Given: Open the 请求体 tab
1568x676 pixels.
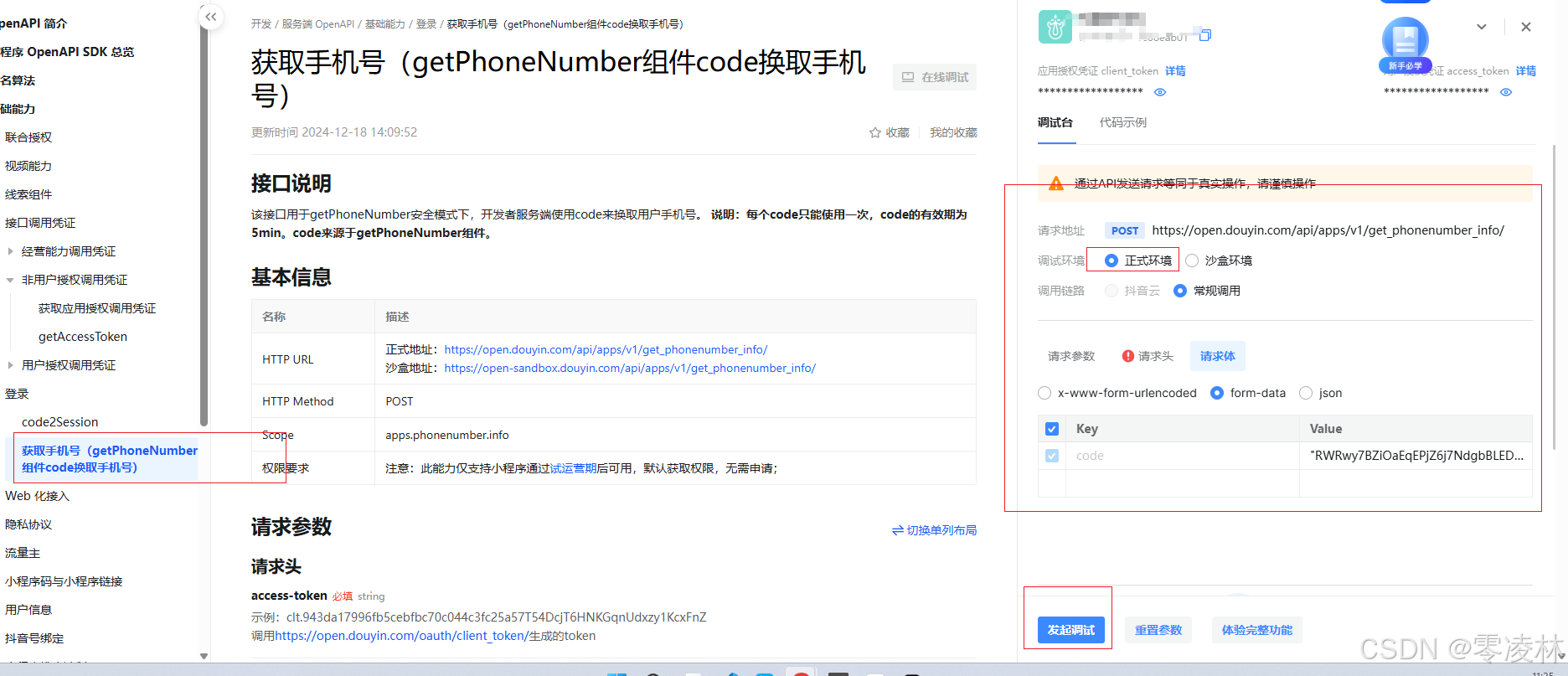Looking at the screenshot, I should click(x=1218, y=356).
